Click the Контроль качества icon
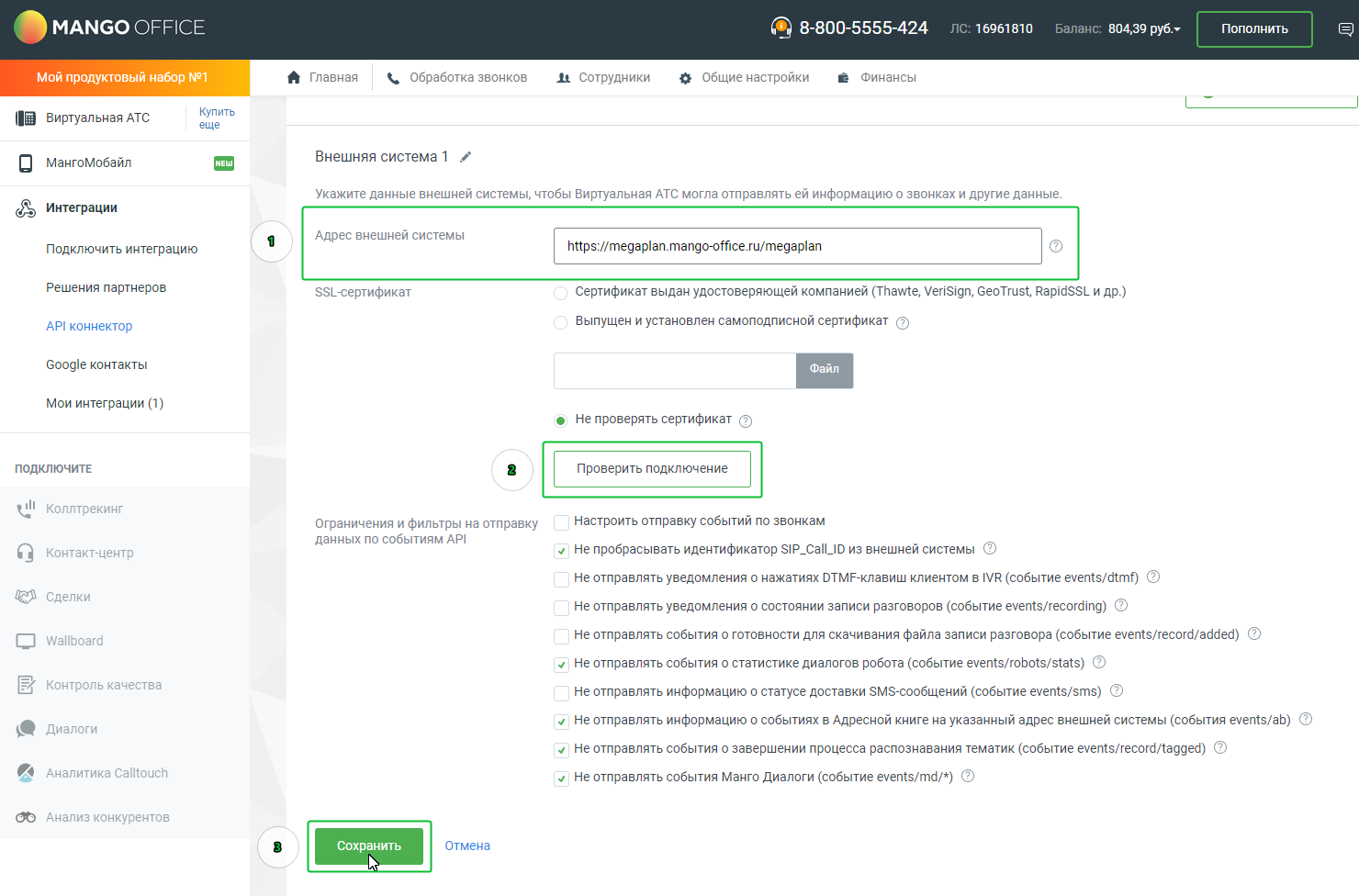This screenshot has width=1359, height=896. (26, 685)
